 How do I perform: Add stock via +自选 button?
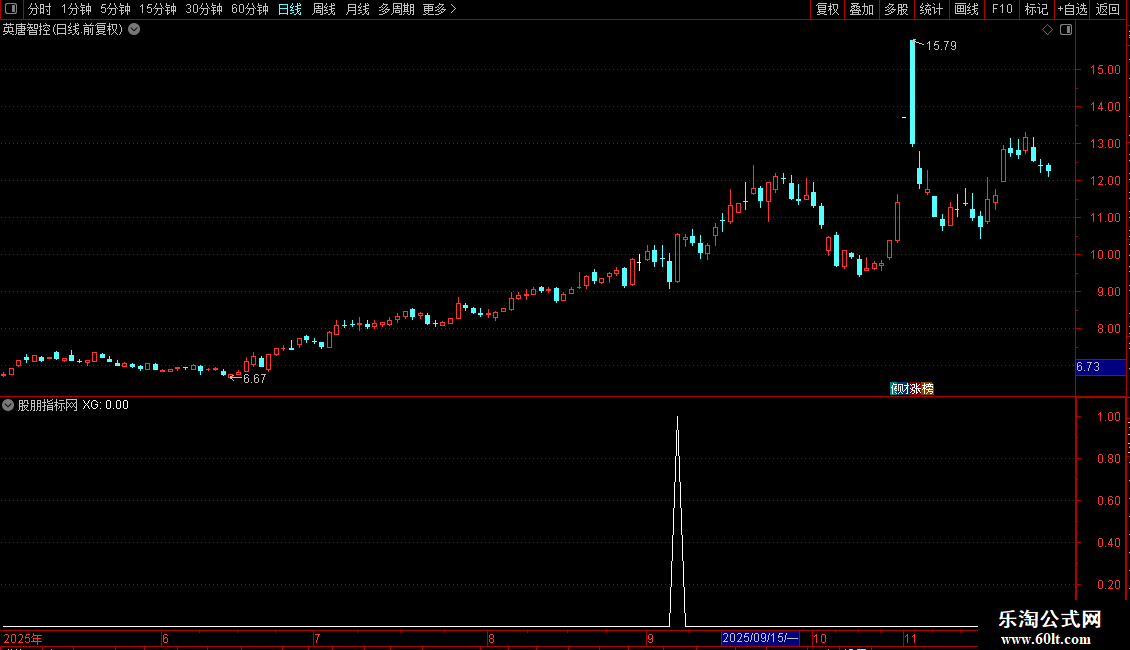coord(1072,9)
